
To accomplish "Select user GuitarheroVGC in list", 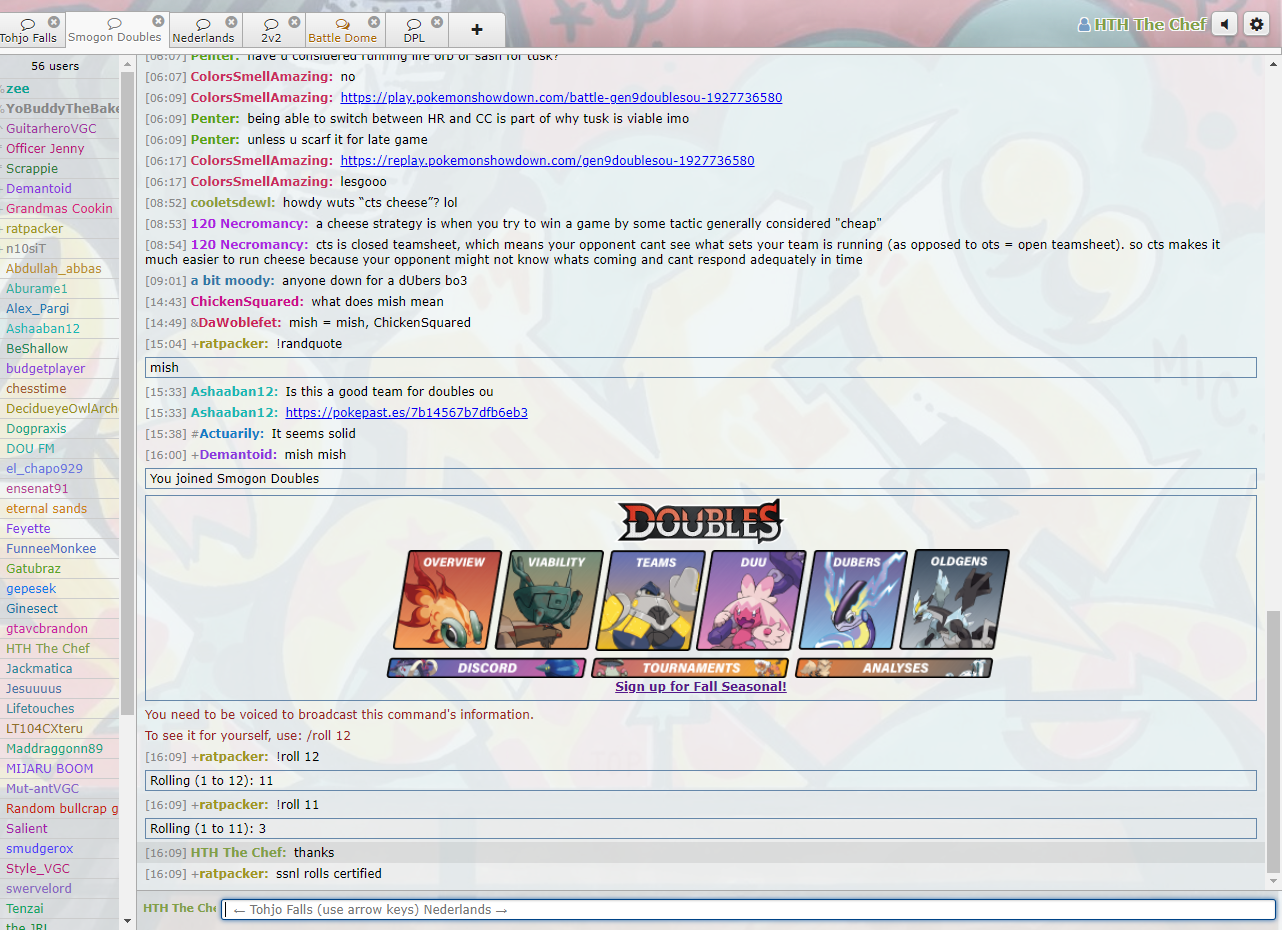I will click(59, 129).
